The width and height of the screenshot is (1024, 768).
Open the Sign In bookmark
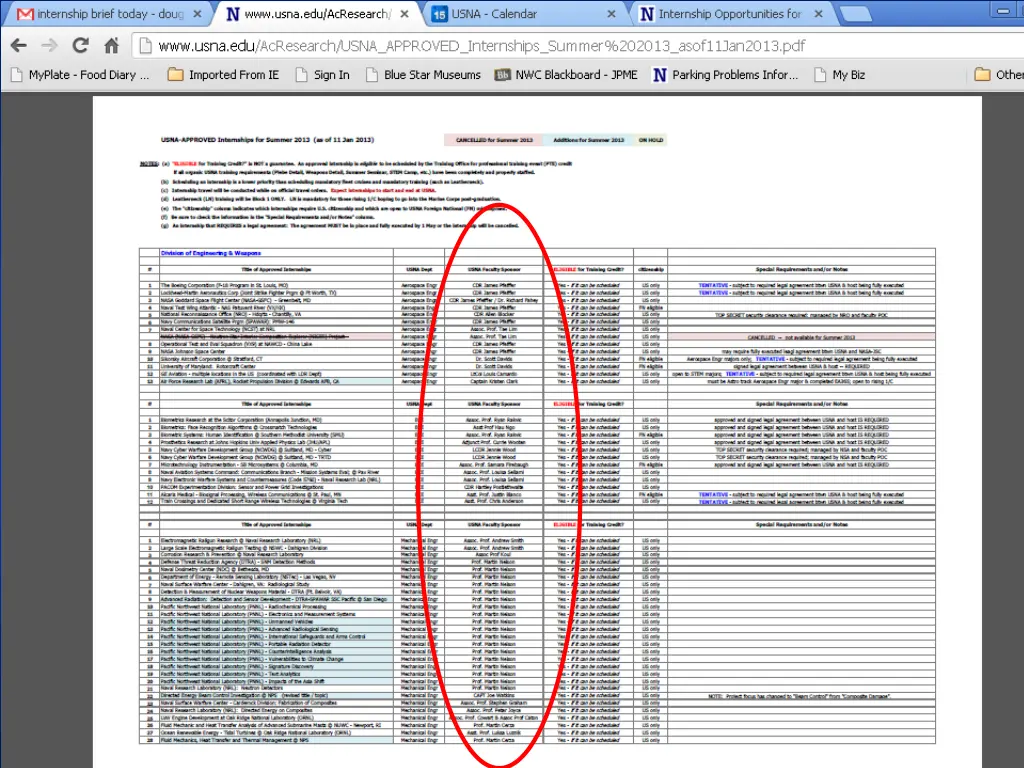[x=321, y=74]
